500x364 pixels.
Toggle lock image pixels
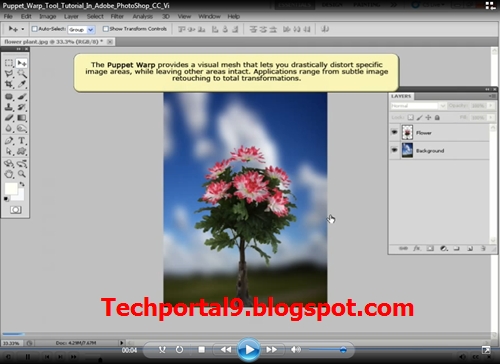coord(420,117)
